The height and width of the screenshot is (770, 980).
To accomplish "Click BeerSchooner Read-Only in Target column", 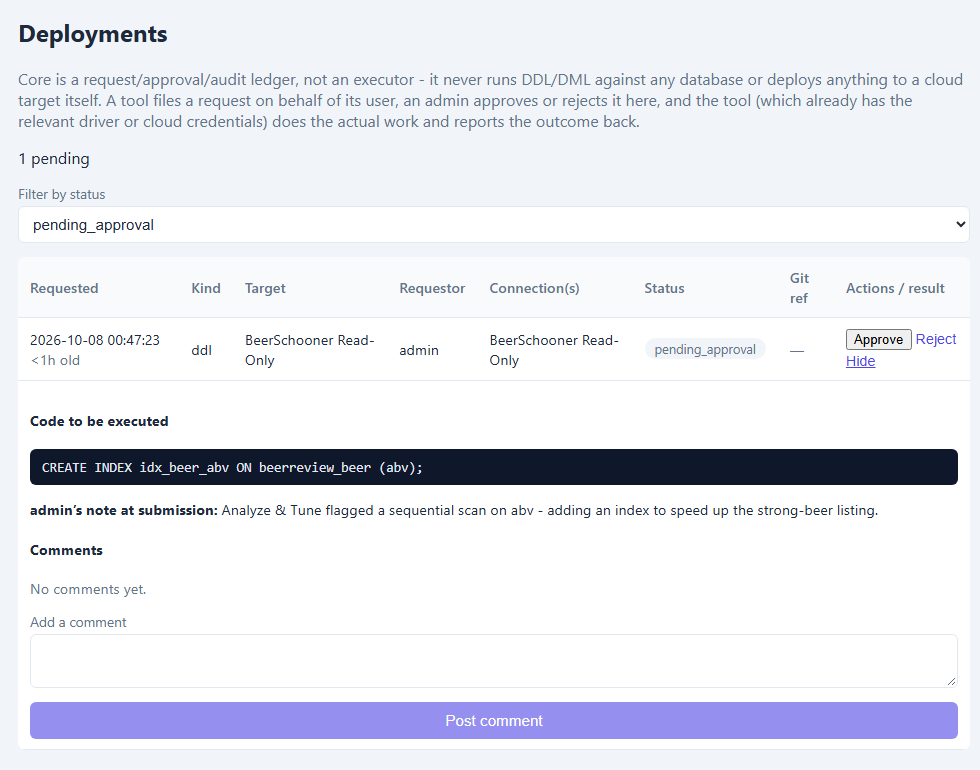I will 309,350.
